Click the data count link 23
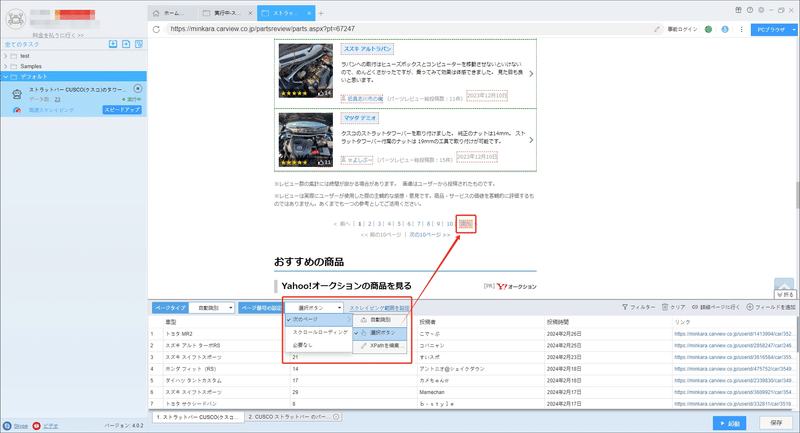 57,99
